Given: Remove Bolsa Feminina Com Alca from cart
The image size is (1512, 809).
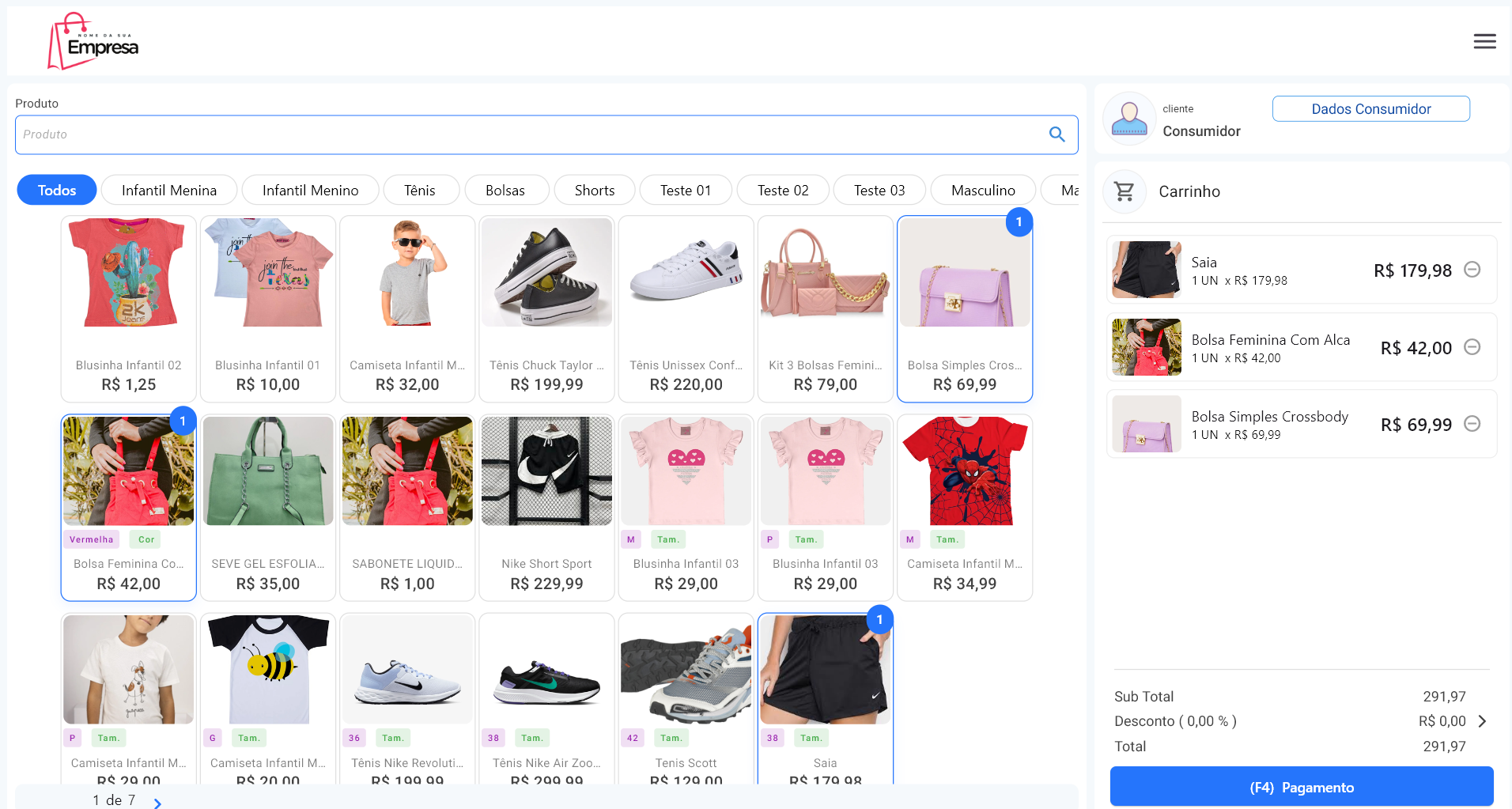Looking at the screenshot, I should pyautogui.click(x=1472, y=347).
